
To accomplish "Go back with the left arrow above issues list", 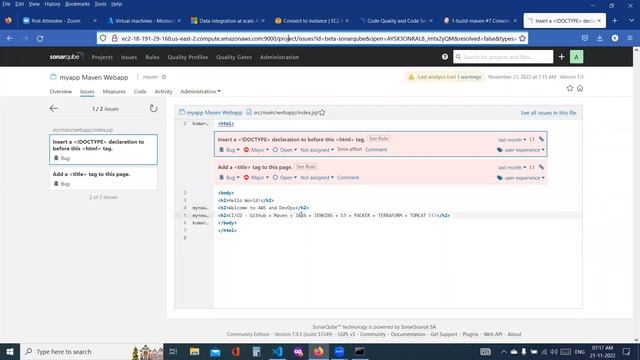I will tap(54, 108).
